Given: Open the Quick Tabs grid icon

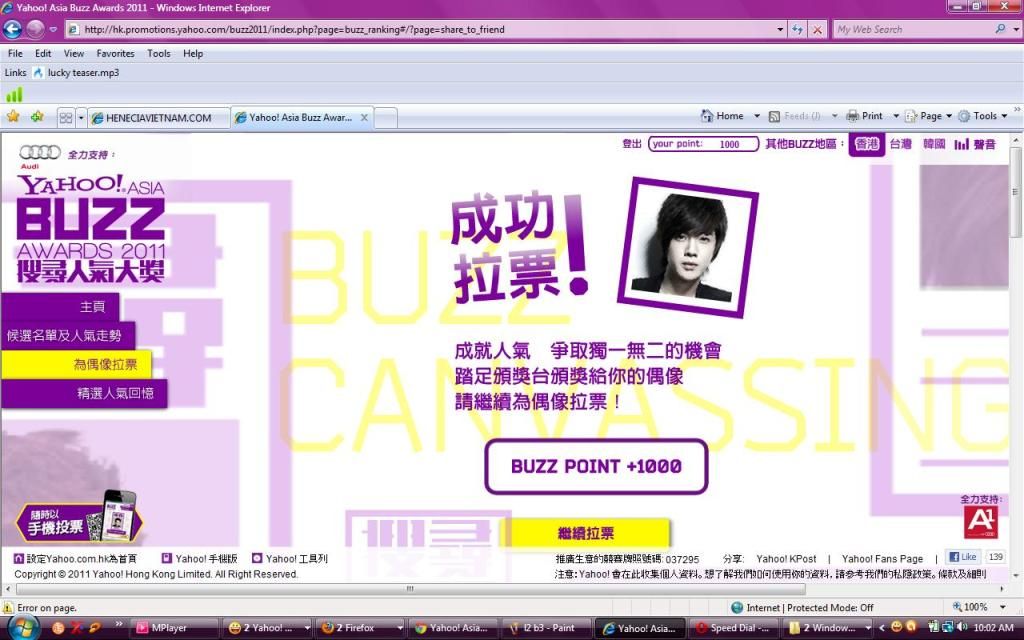Looking at the screenshot, I should [66, 118].
